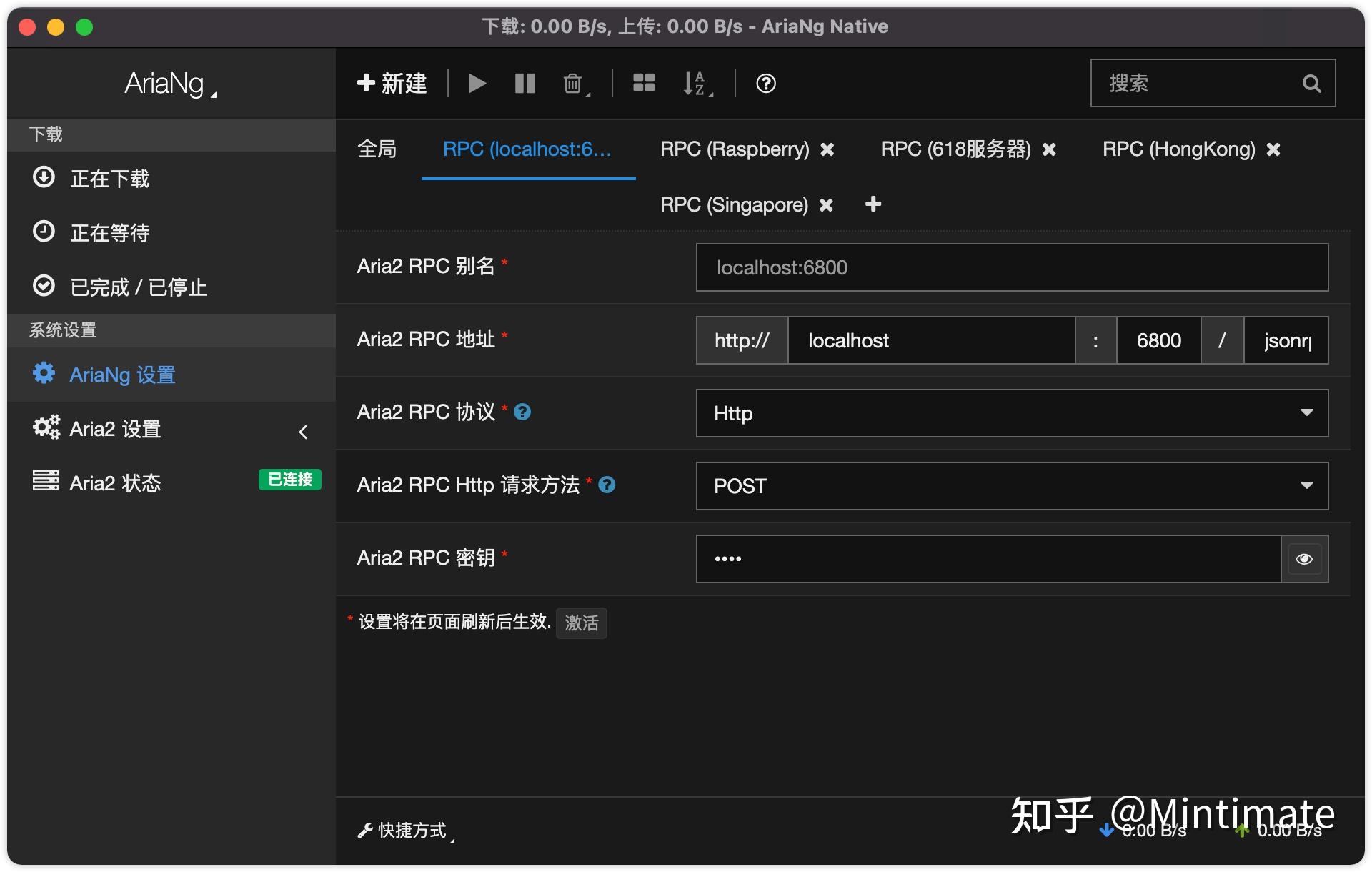
Task: Click RPC protocol help question icon
Action: 522,412
